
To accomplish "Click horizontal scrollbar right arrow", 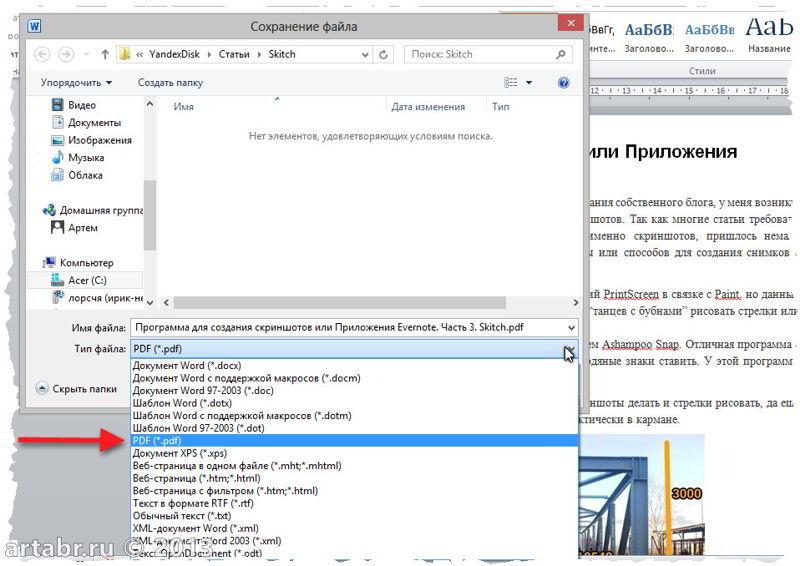I will [x=575, y=303].
